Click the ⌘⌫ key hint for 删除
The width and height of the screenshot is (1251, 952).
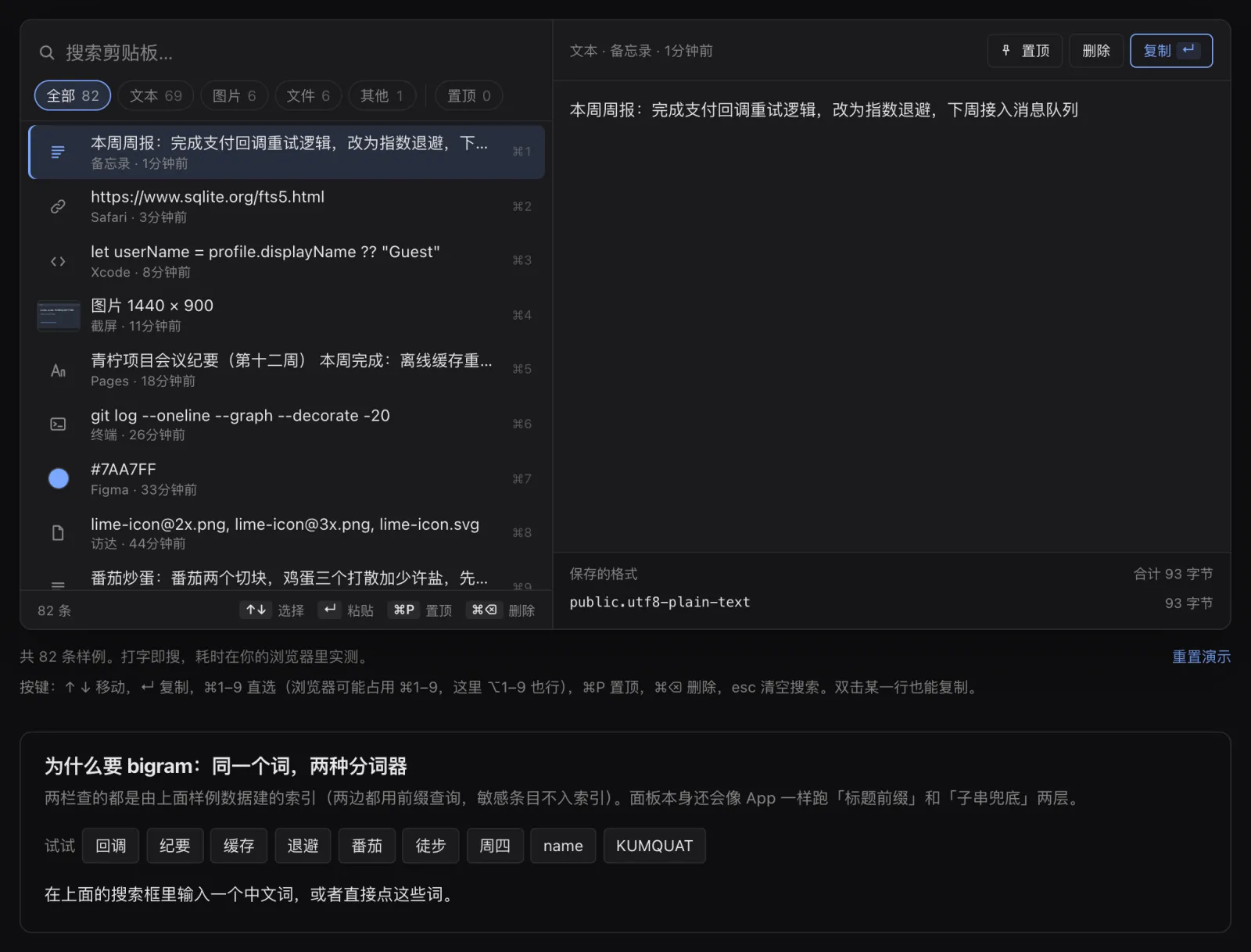click(484, 610)
